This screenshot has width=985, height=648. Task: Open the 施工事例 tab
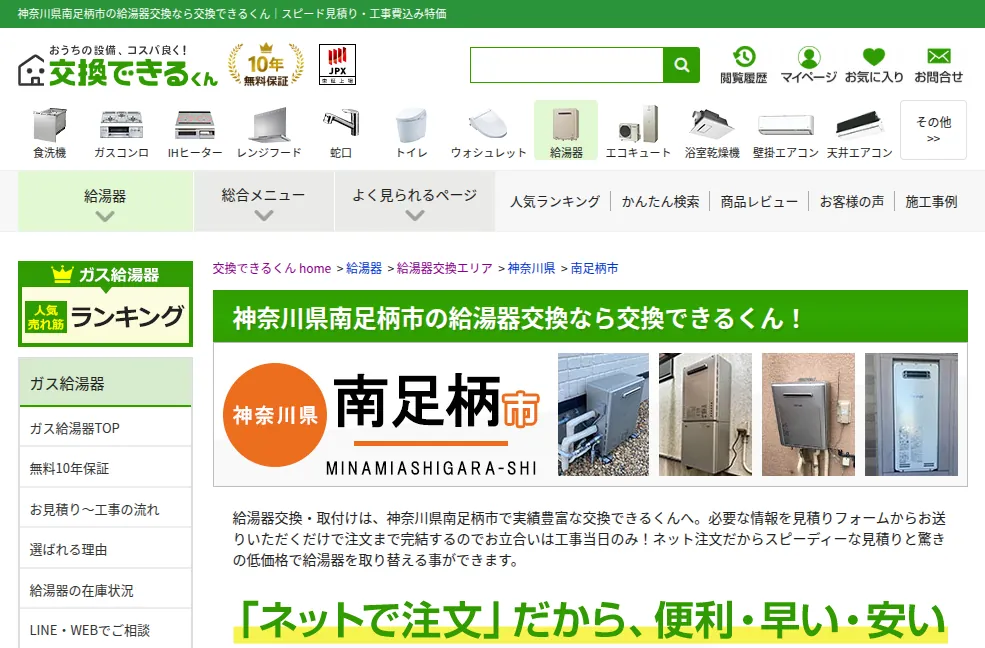[931, 202]
